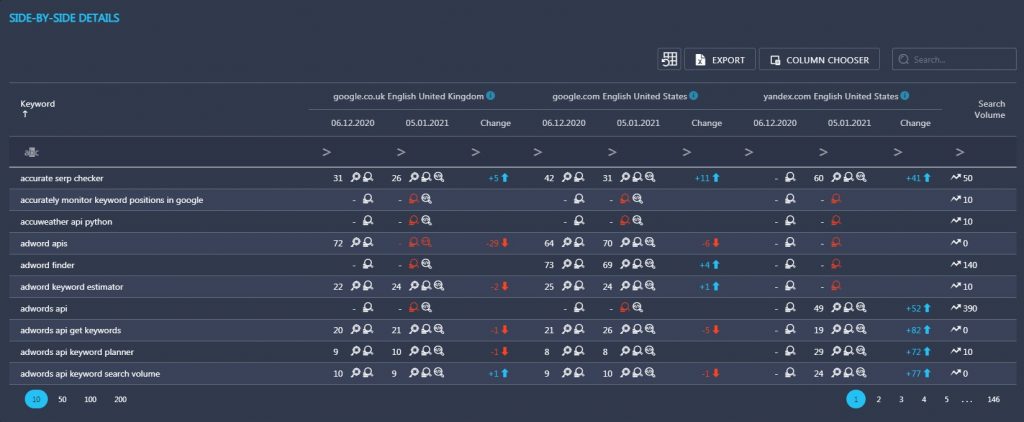The image size is (1024, 422).
Task: Open filter operator for Search Volume column
Action: [959, 152]
